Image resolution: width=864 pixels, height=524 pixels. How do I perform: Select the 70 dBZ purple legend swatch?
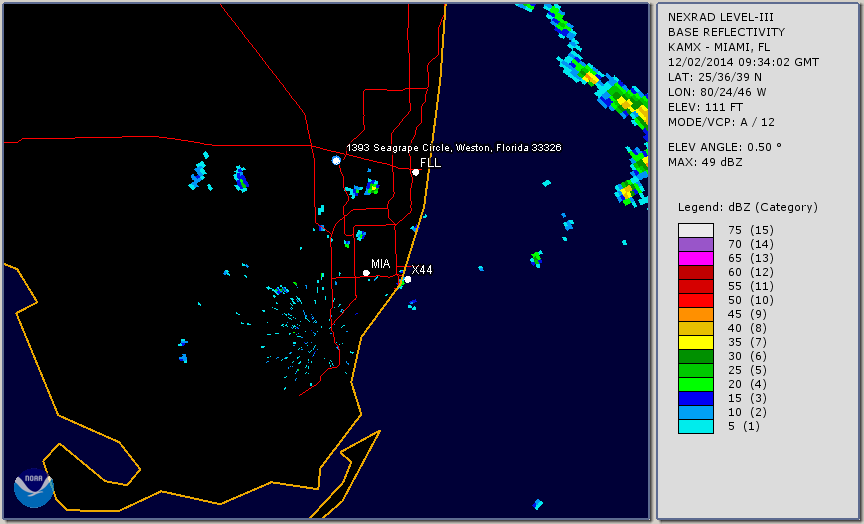click(x=696, y=244)
